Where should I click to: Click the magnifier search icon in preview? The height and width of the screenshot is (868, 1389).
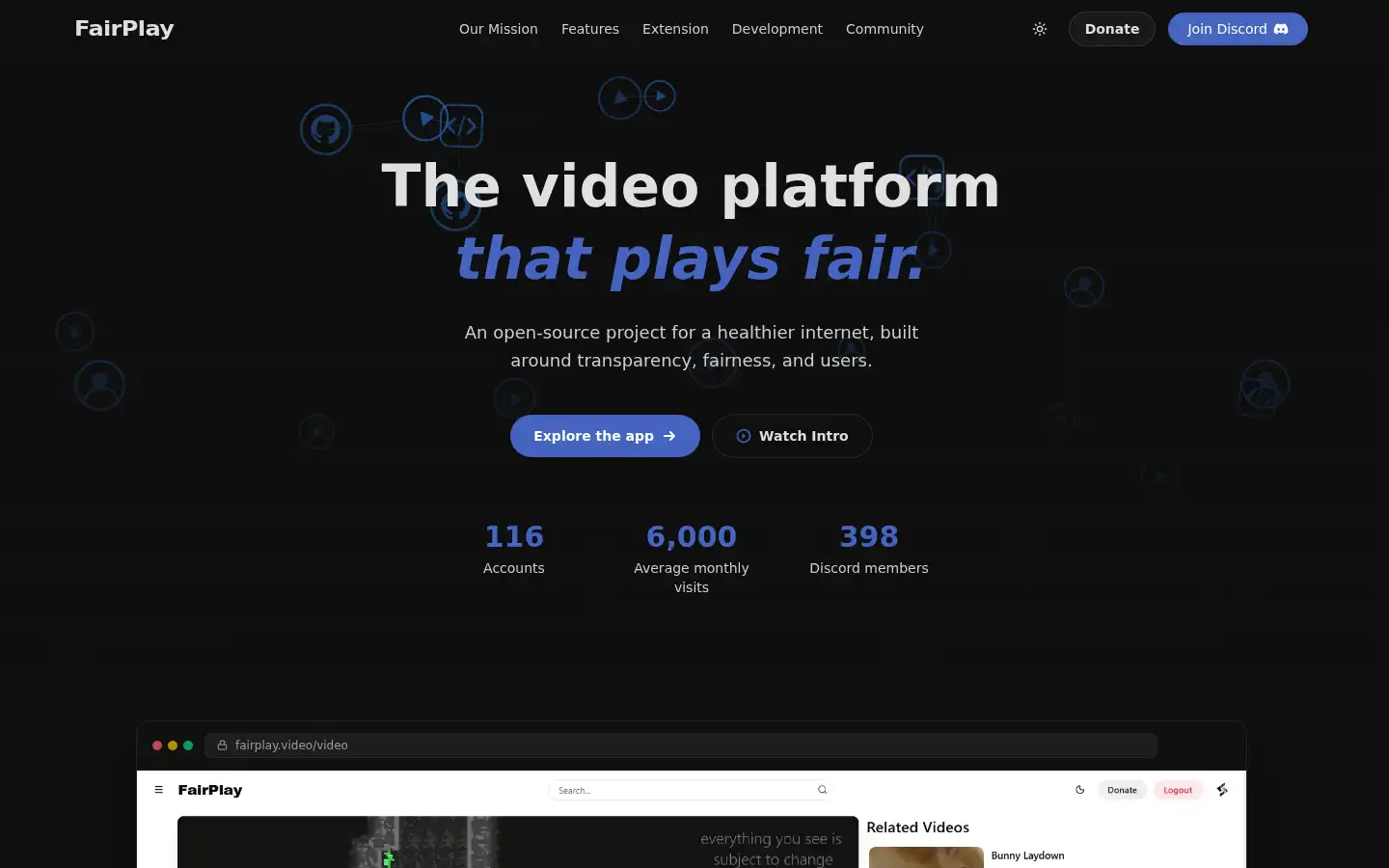[823, 790]
